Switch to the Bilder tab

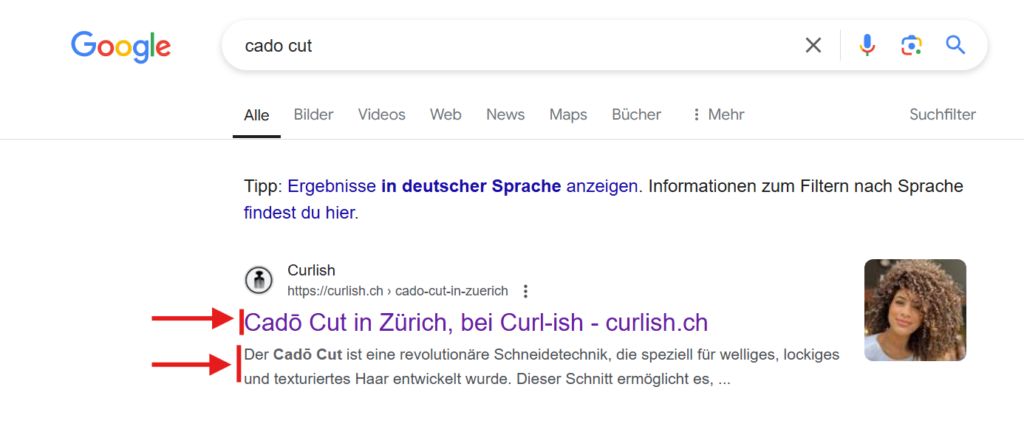[313, 115]
